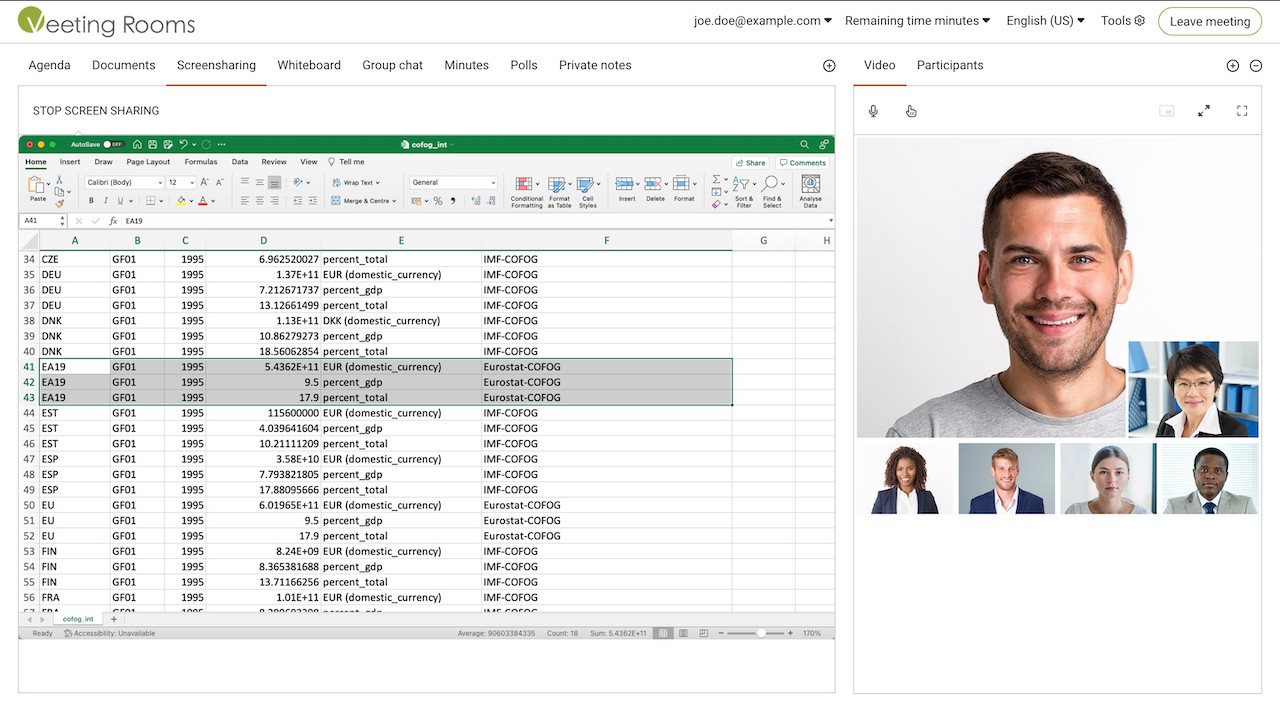The image size is (1280, 711).
Task: Click STOP SCREEN SHARING
Action: pyautogui.click(x=96, y=111)
